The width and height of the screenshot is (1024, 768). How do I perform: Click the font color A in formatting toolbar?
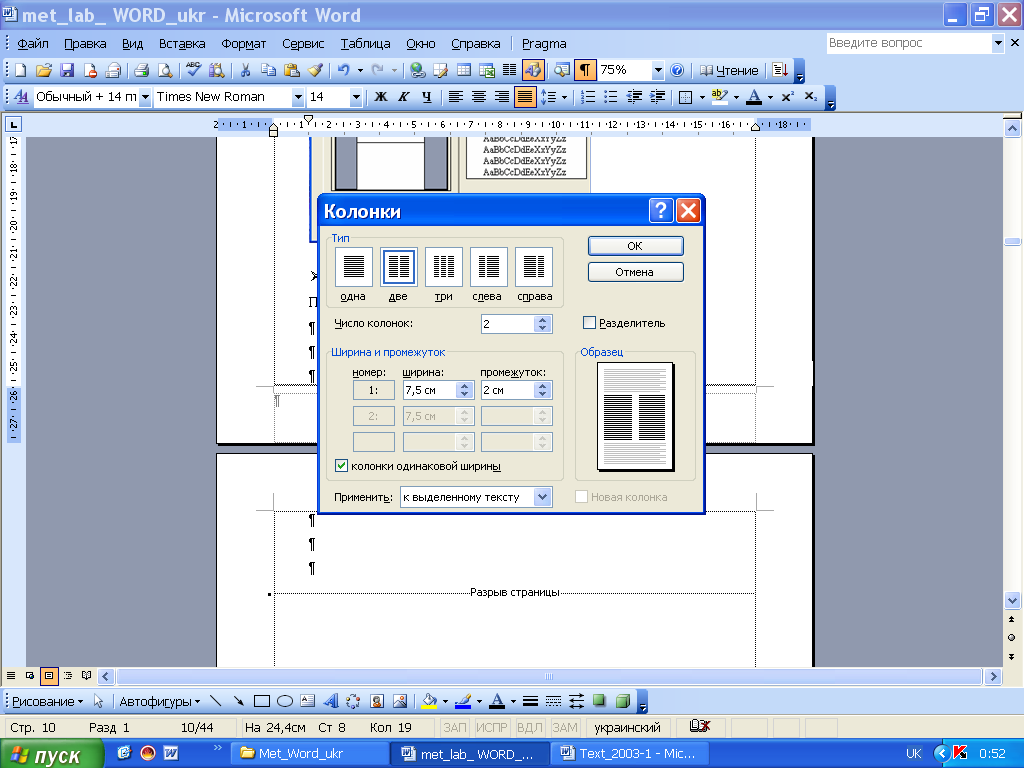[754, 97]
